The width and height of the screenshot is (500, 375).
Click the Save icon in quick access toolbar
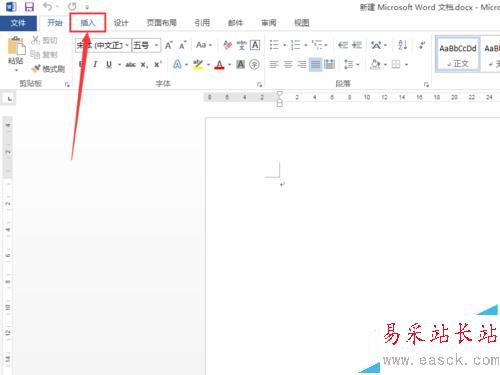pyautogui.click(x=29, y=7)
